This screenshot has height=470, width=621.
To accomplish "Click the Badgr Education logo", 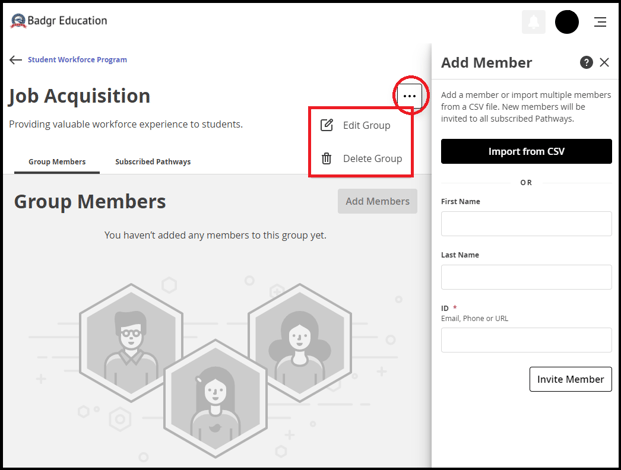I will (59, 21).
